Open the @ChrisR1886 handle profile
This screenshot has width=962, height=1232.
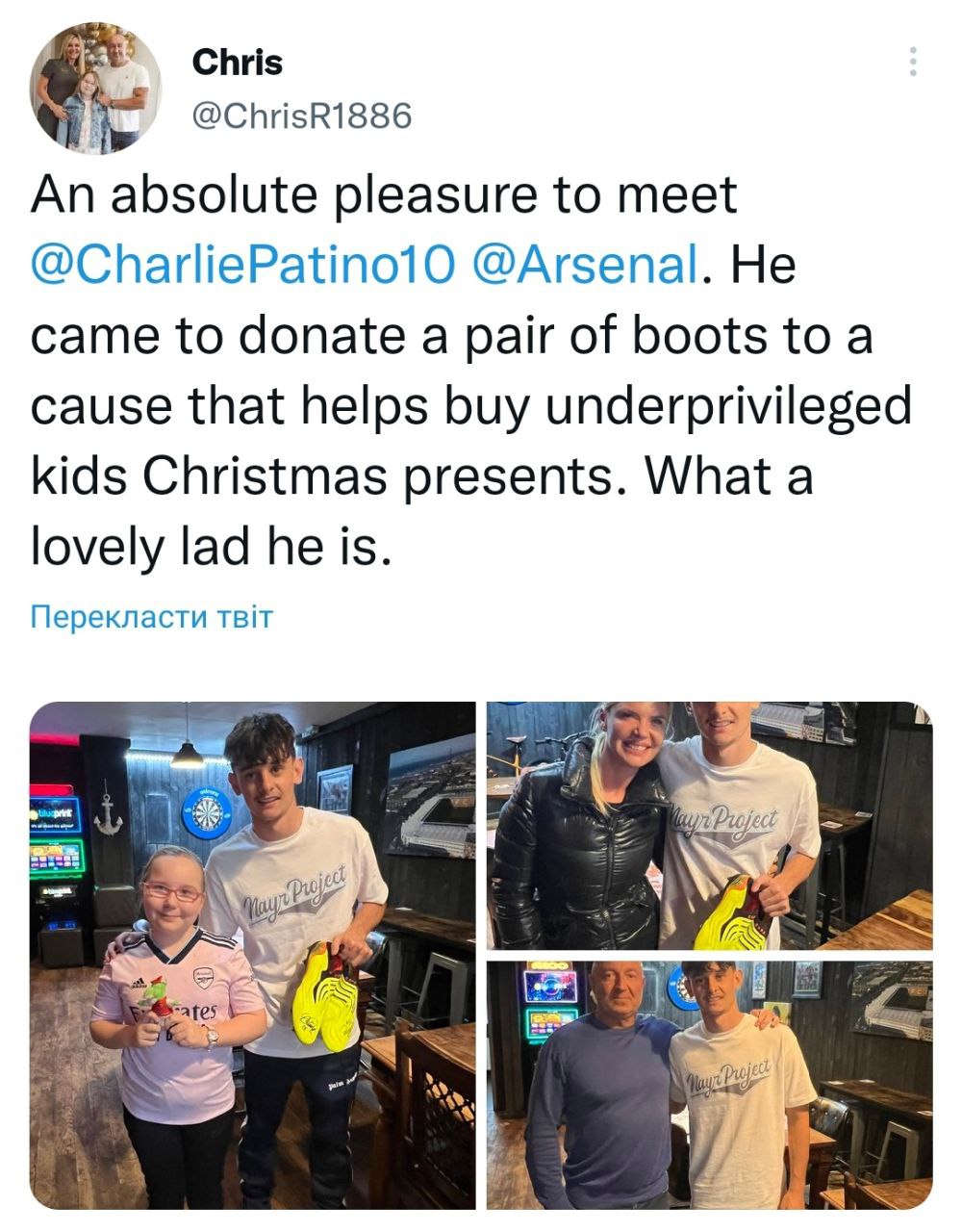click(x=302, y=115)
